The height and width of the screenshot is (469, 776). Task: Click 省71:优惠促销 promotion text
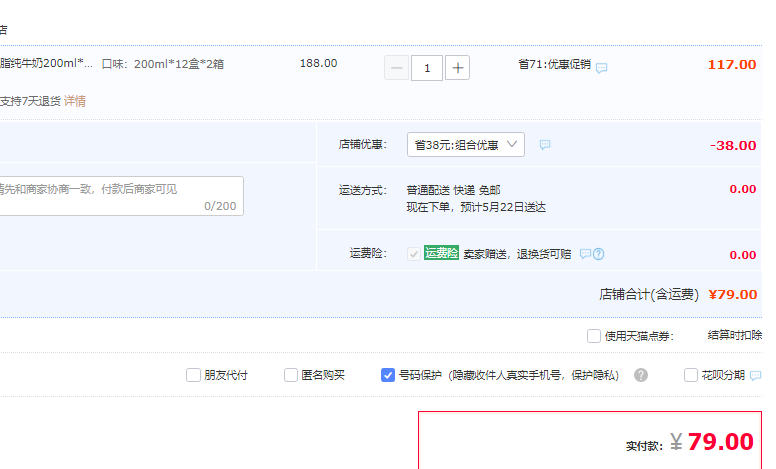[554, 64]
